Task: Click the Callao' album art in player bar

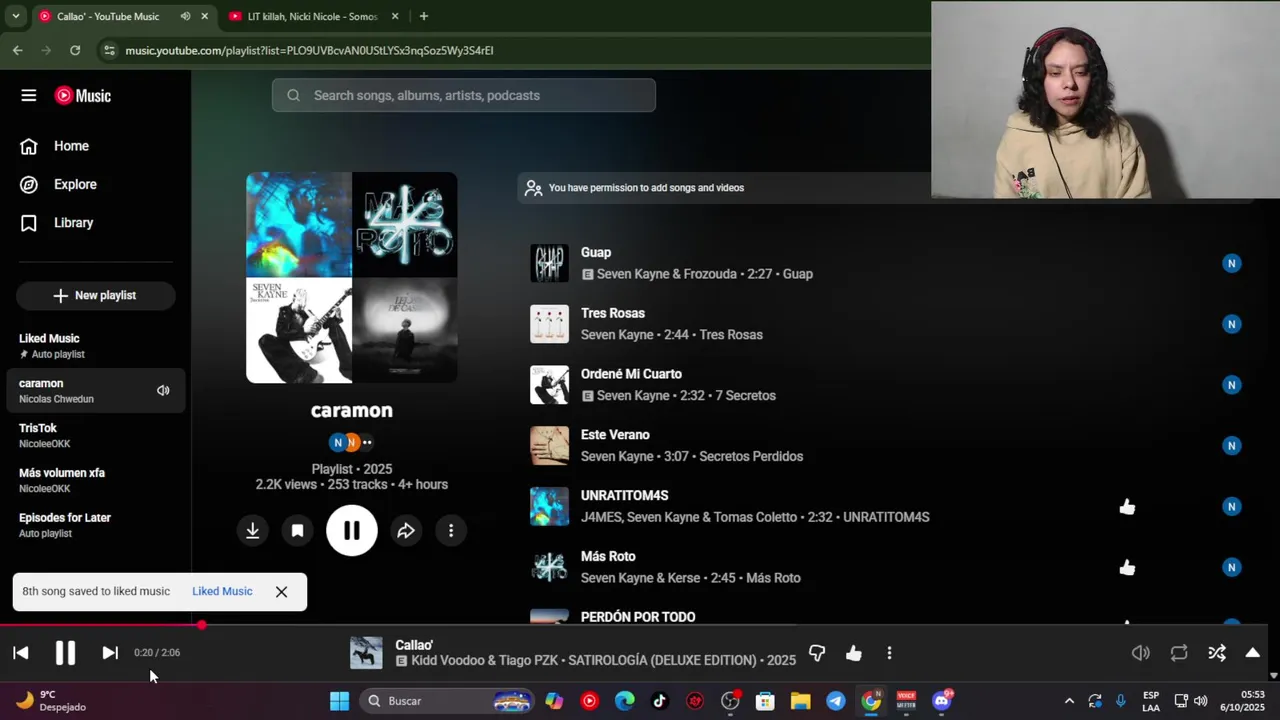Action: pyautogui.click(x=366, y=653)
